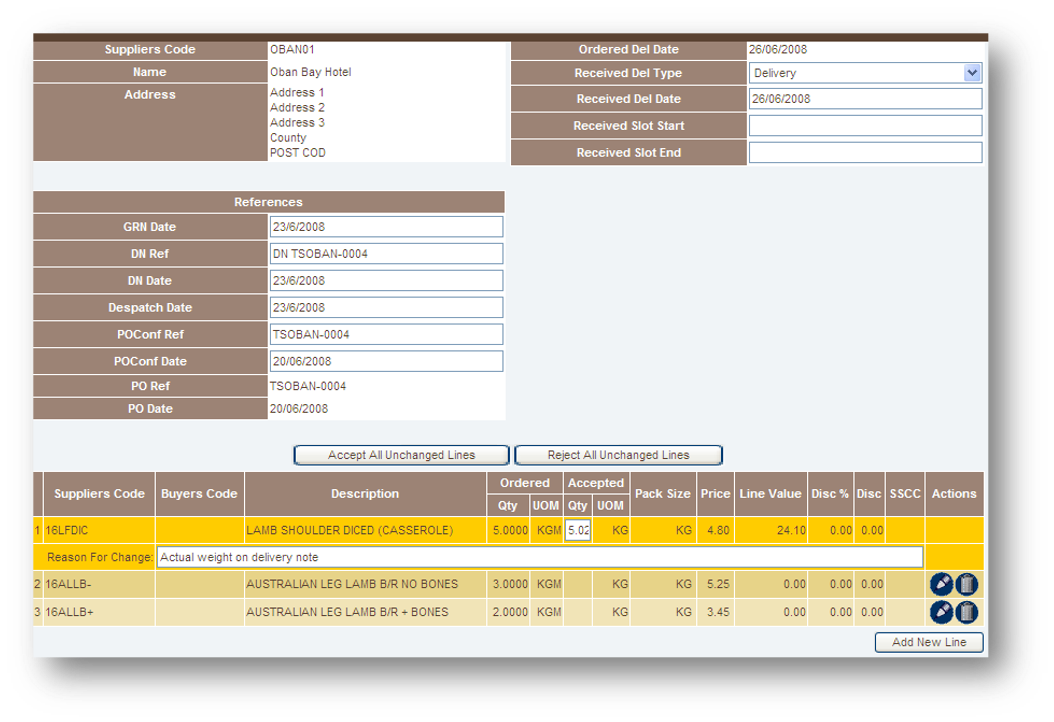1054x722 pixels.
Task: Select AUSTRALIAN LEG LAMB B/R NO BONES description
Action: click(352, 584)
